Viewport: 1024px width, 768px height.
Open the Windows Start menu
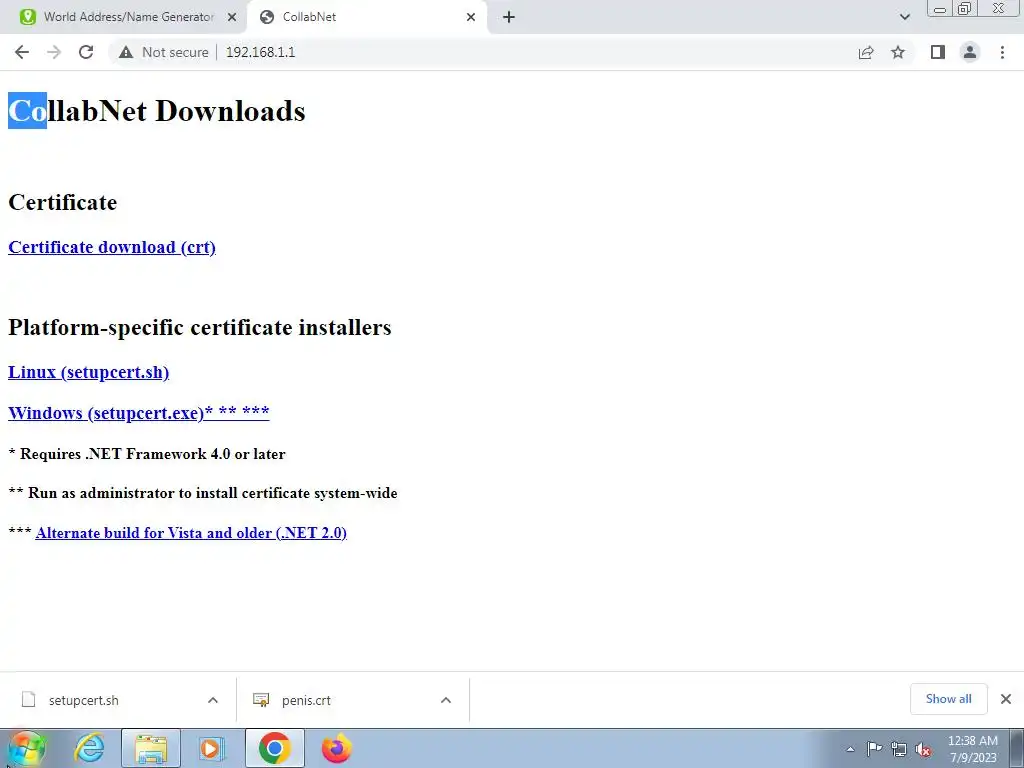26,748
